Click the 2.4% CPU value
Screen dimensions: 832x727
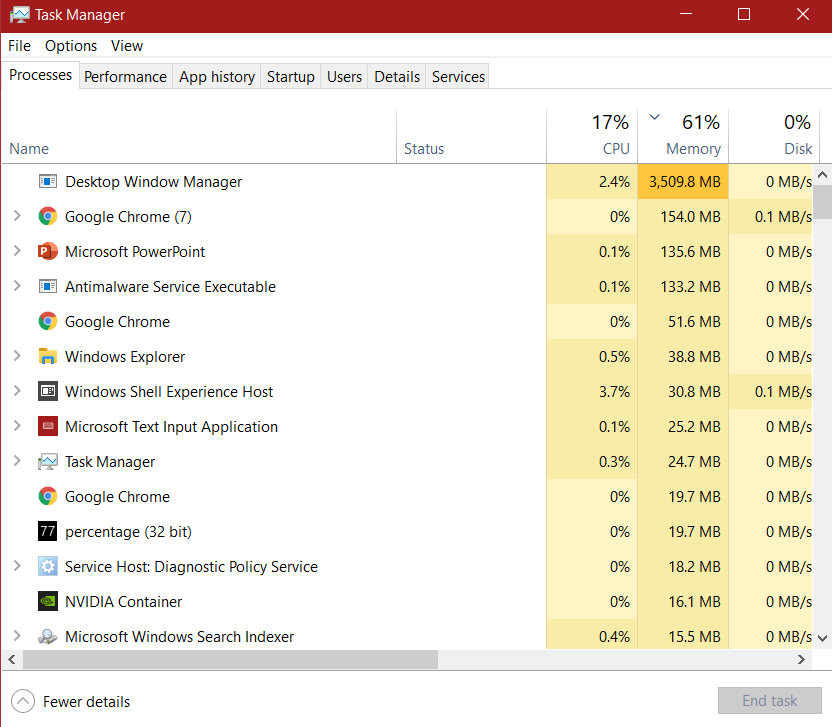614,181
